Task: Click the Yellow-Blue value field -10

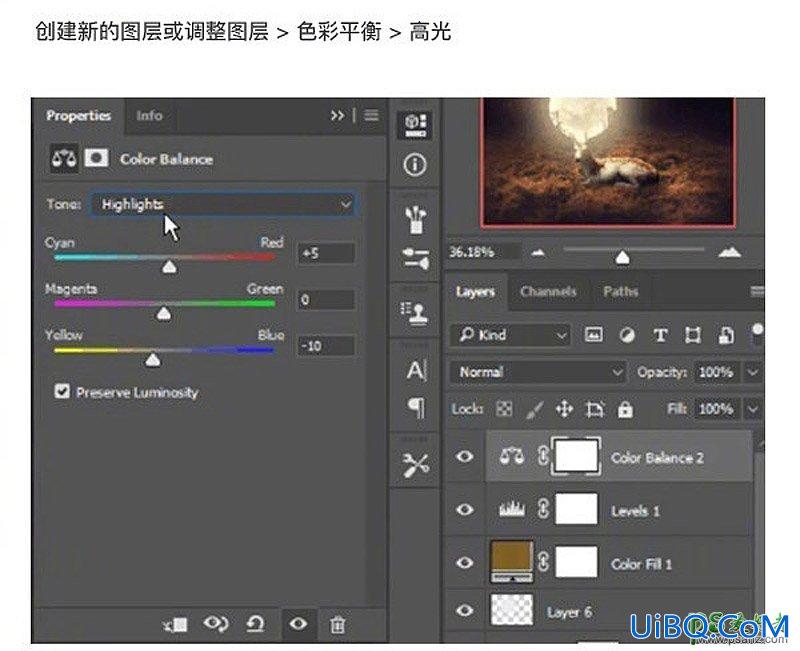Action: [326, 345]
